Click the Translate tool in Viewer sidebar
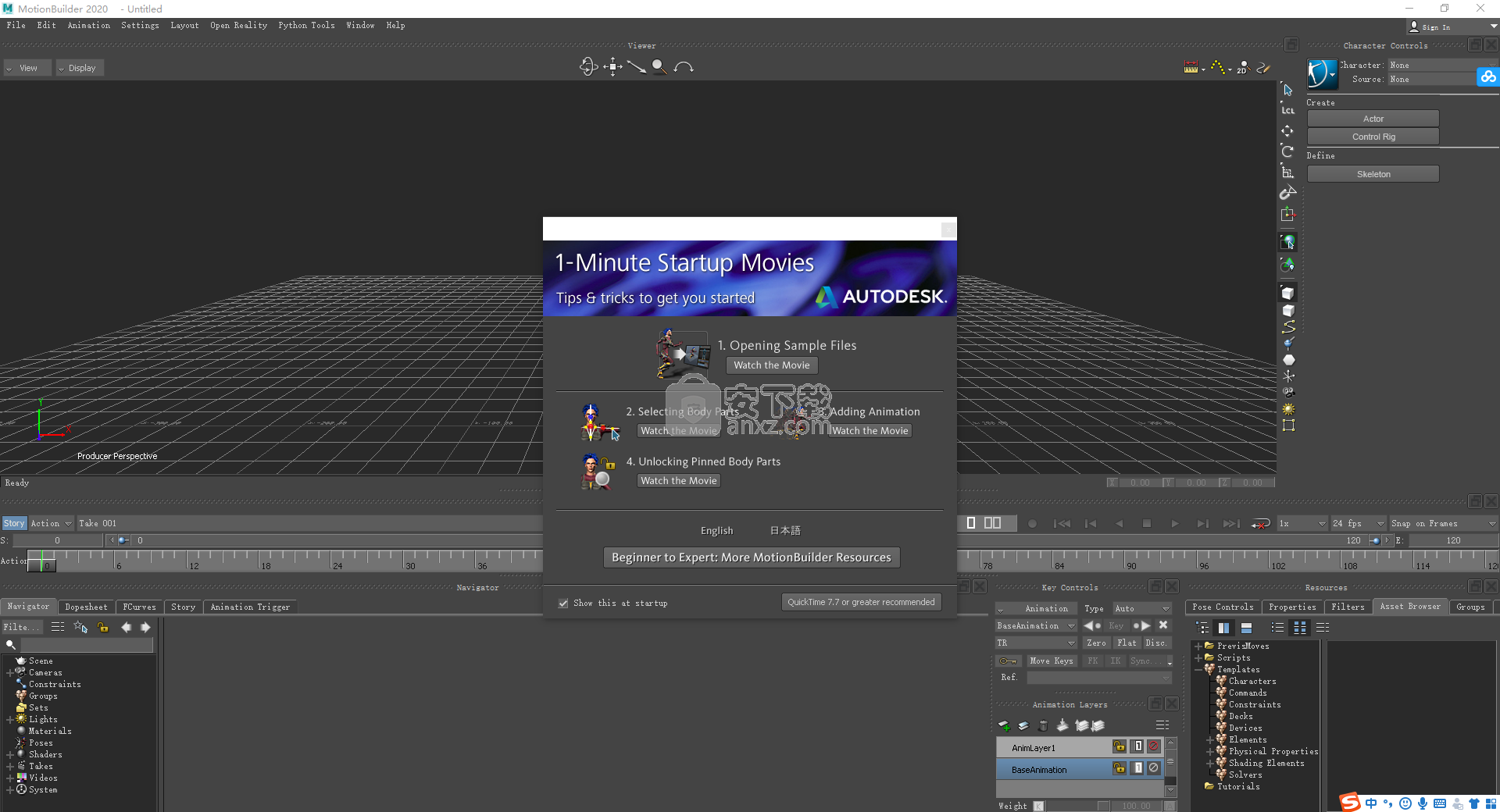Viewport: 1500px width, 812px height. 1287,131
